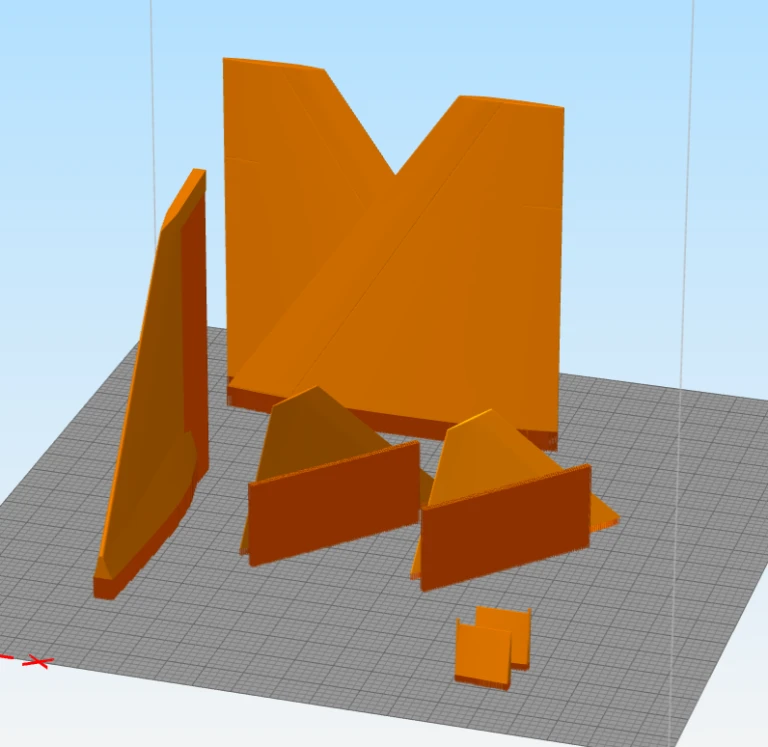Screen dimensions: 768x747
Task: Click the right panel of the large wing model
Action: tap(490, 250)
